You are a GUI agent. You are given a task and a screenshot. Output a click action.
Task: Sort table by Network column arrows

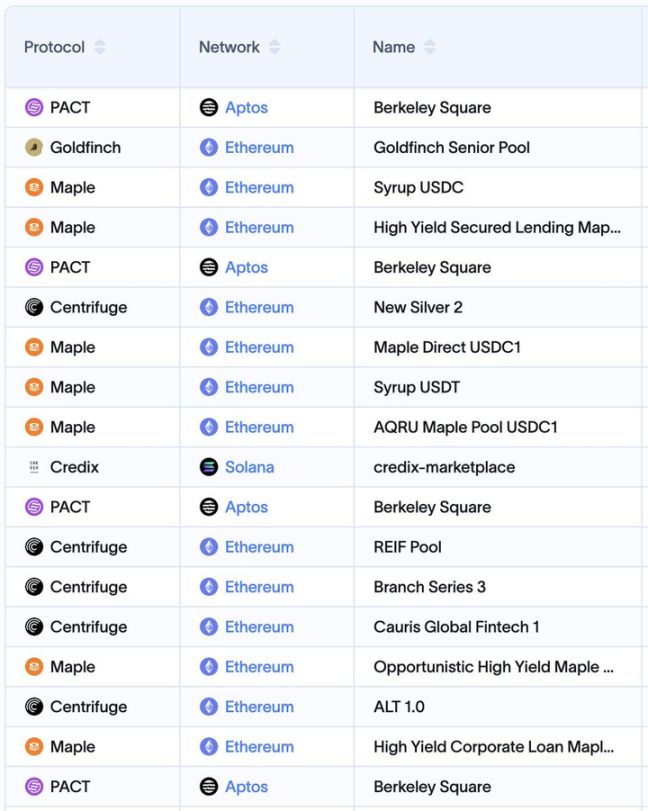[x=275, y=47]
